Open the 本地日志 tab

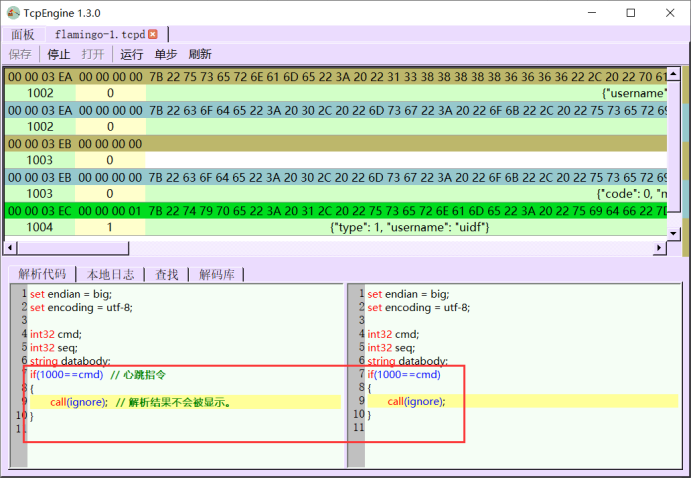click(110, 275)
